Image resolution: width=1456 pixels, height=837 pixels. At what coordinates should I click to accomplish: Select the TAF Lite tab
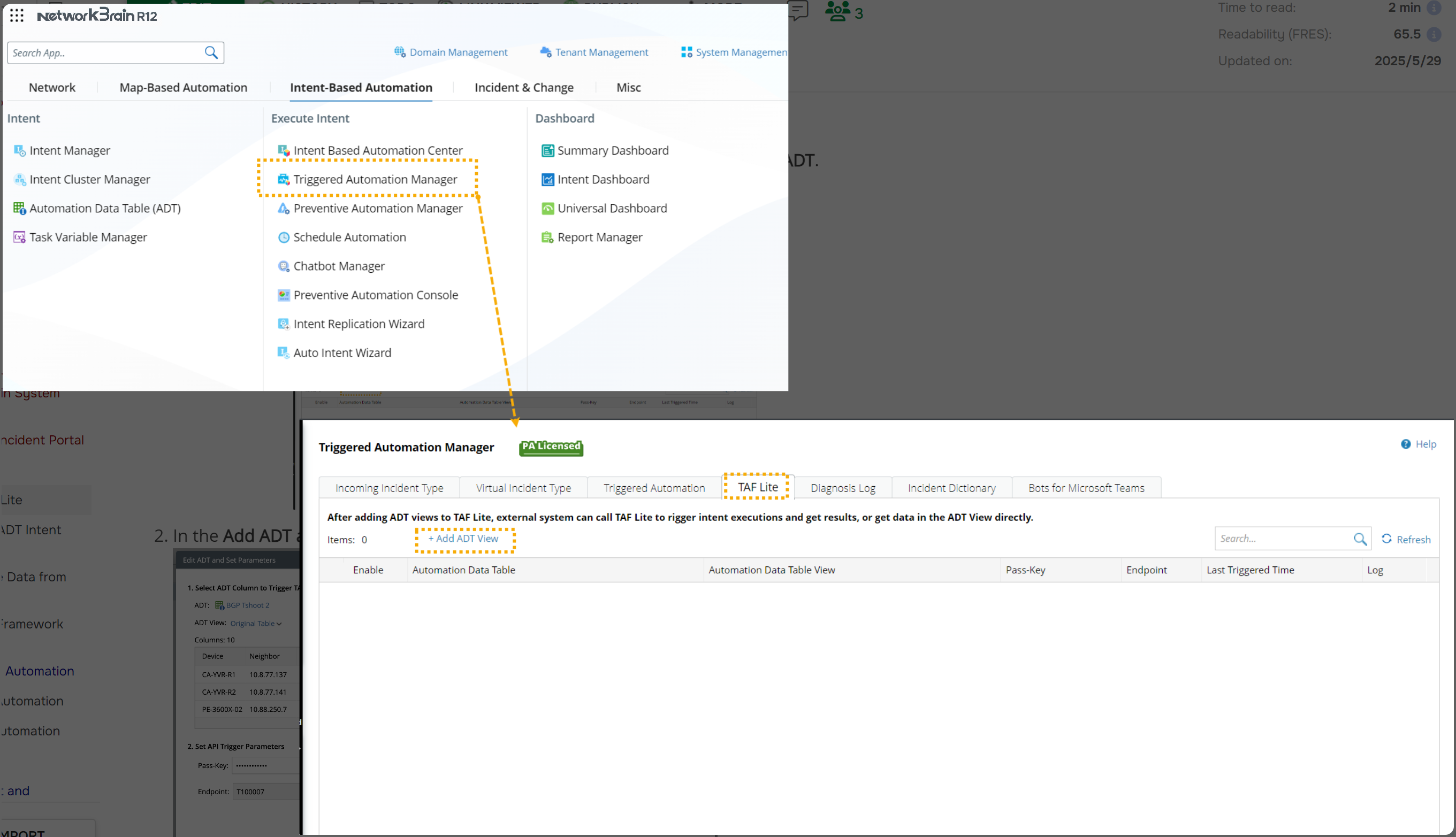click(x=757, y=486)
